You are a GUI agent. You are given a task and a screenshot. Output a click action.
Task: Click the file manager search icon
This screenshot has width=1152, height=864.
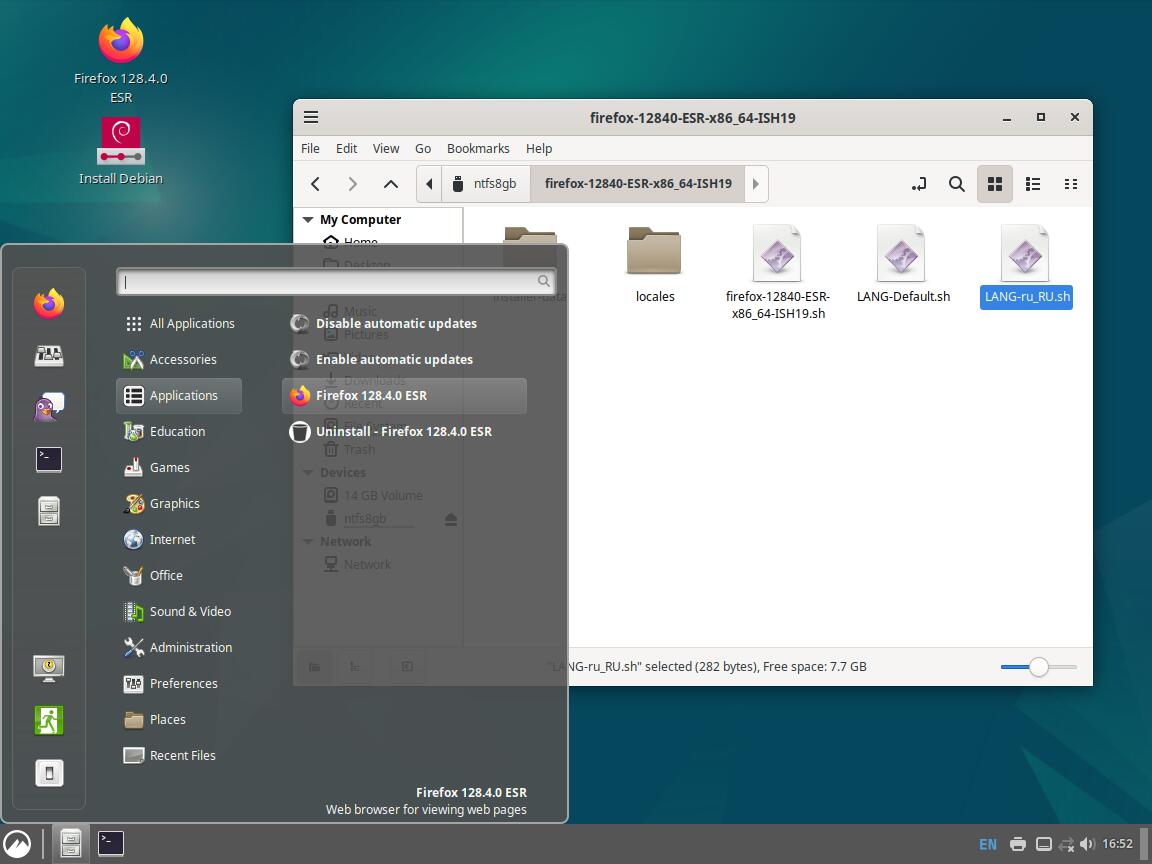pos(957,184)
